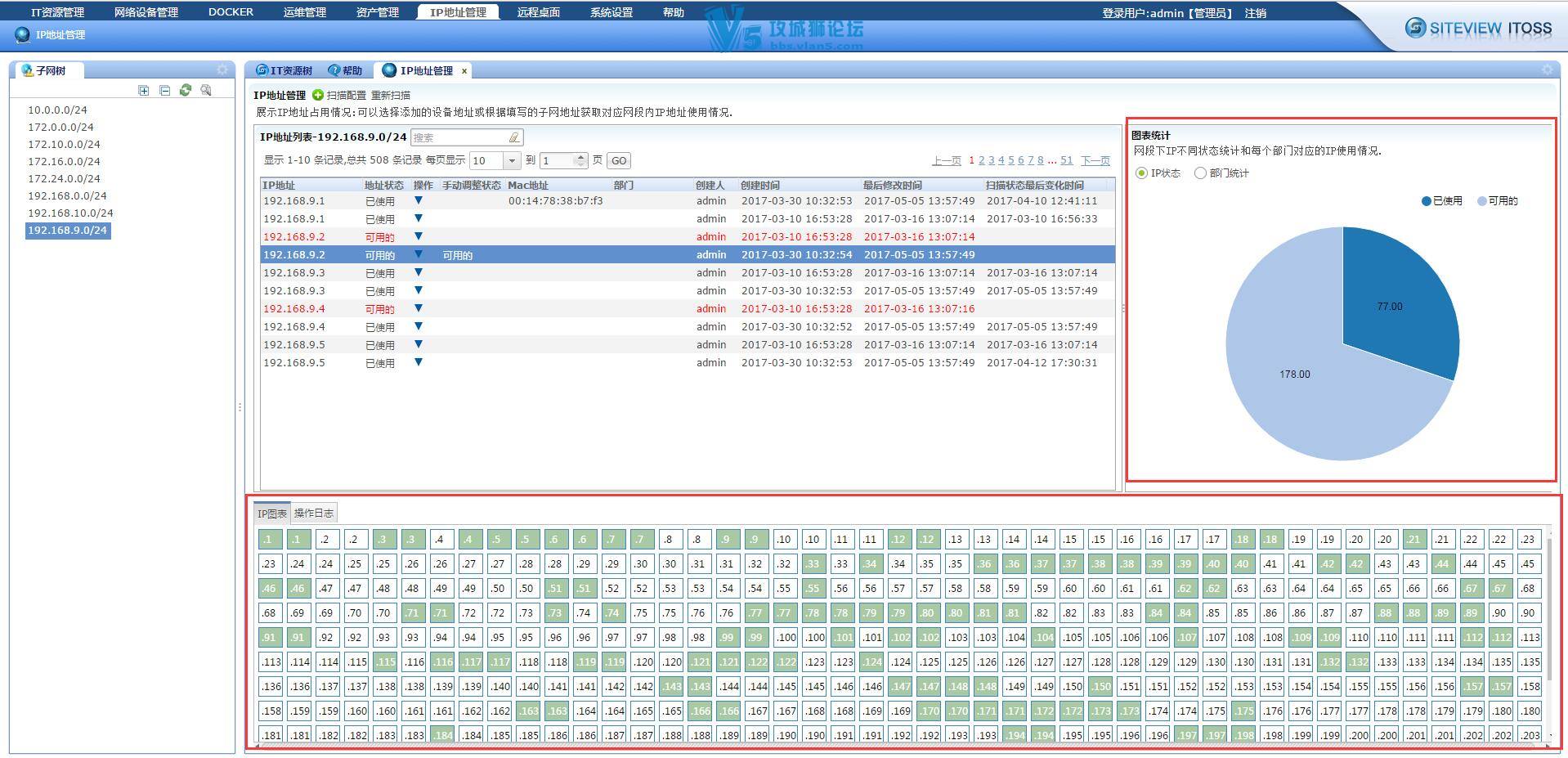Select the 部门统计 radio button
Image resolution: width=1568 pixels, height=758 pixels.
tap(1200, 173)
